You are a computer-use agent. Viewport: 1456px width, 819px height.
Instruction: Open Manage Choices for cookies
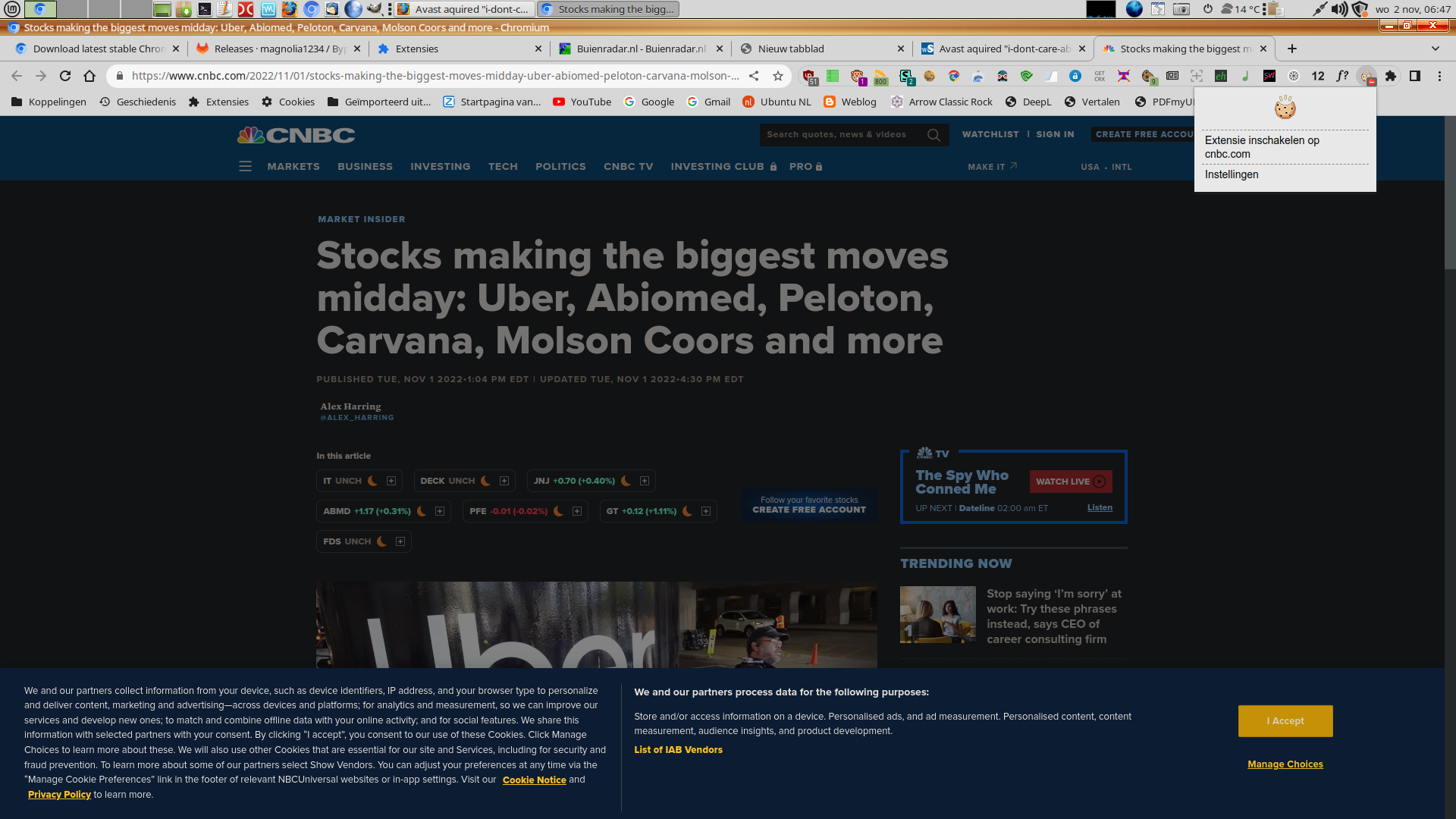(x=1285, y=764)
